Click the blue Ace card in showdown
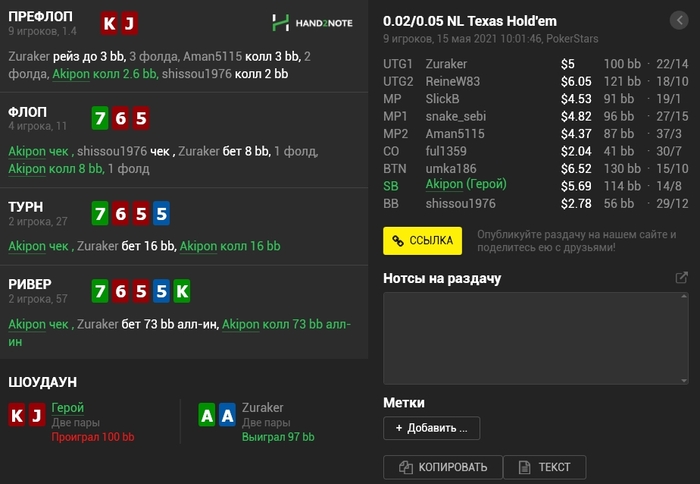Image resolution: width=700 pixels, height=484 pixels. coord(226,415)
